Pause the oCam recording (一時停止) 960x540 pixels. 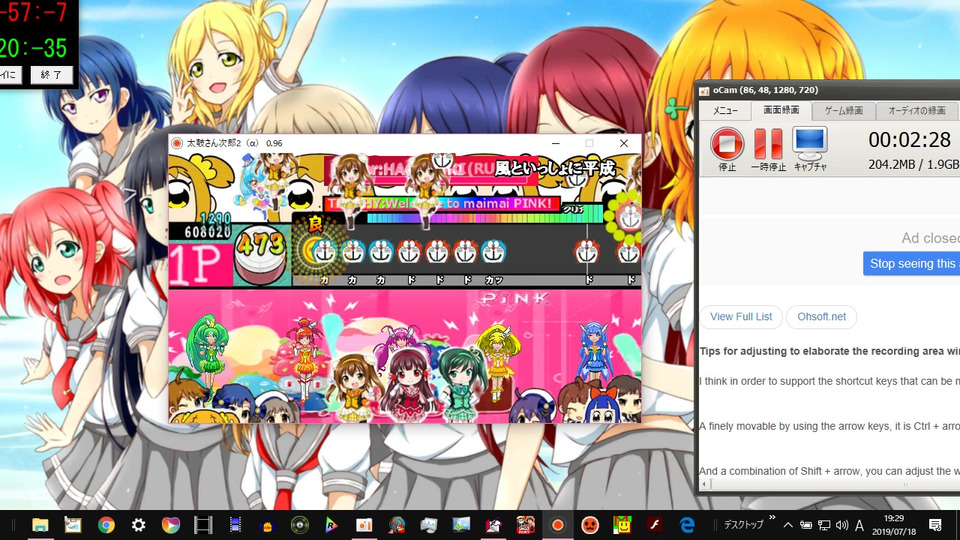pyautogui.click(x=768, y=149)
